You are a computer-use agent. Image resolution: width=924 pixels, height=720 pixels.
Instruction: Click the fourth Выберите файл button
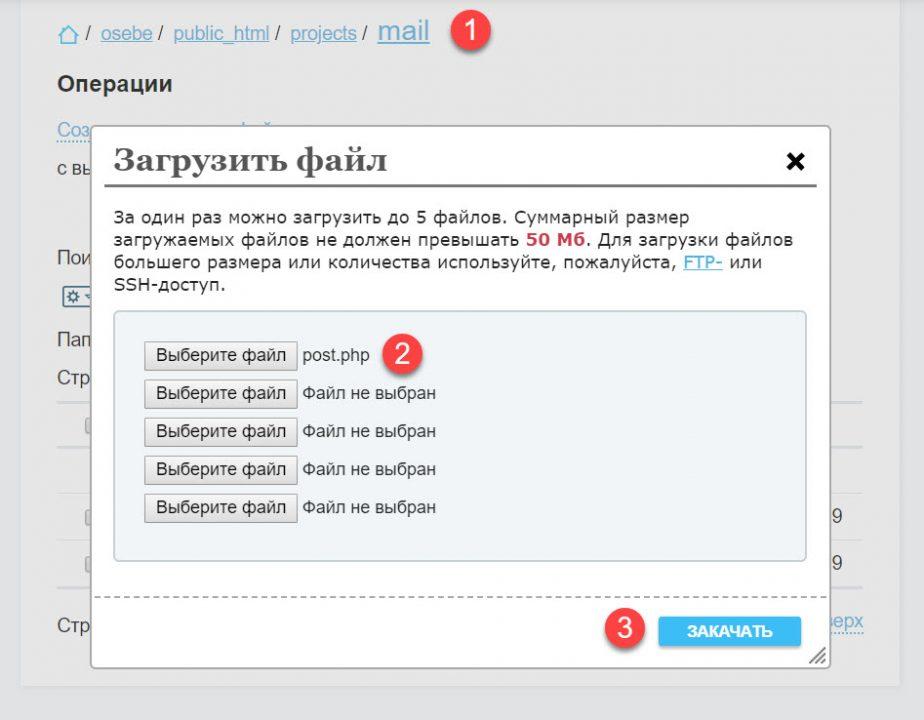[220, 469]
